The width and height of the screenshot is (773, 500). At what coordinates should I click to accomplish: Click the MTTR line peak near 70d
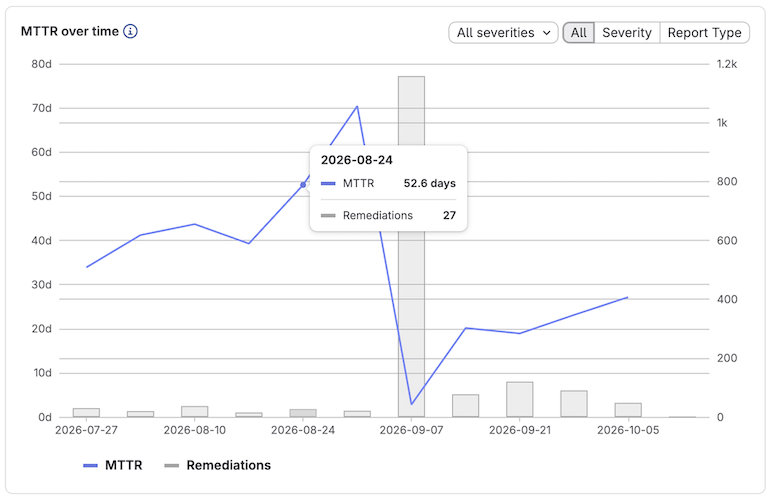357,106
